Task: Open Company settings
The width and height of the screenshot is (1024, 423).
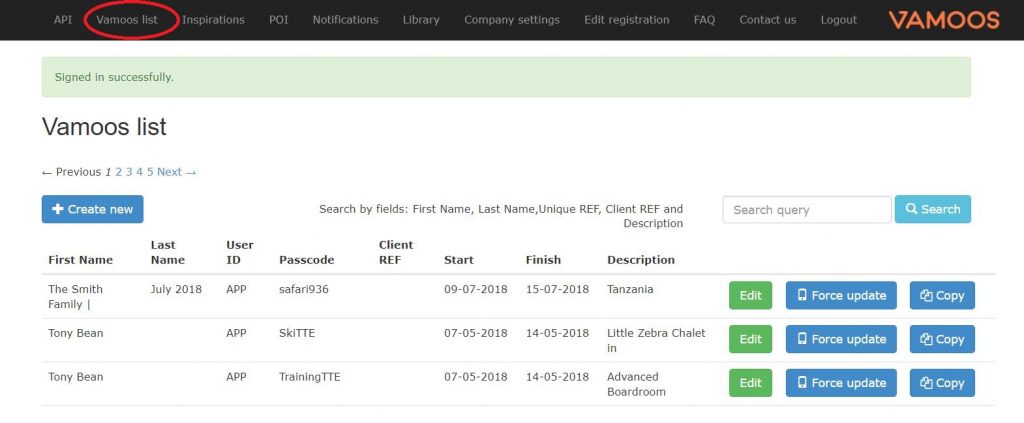Action: [x=512, y=20]
